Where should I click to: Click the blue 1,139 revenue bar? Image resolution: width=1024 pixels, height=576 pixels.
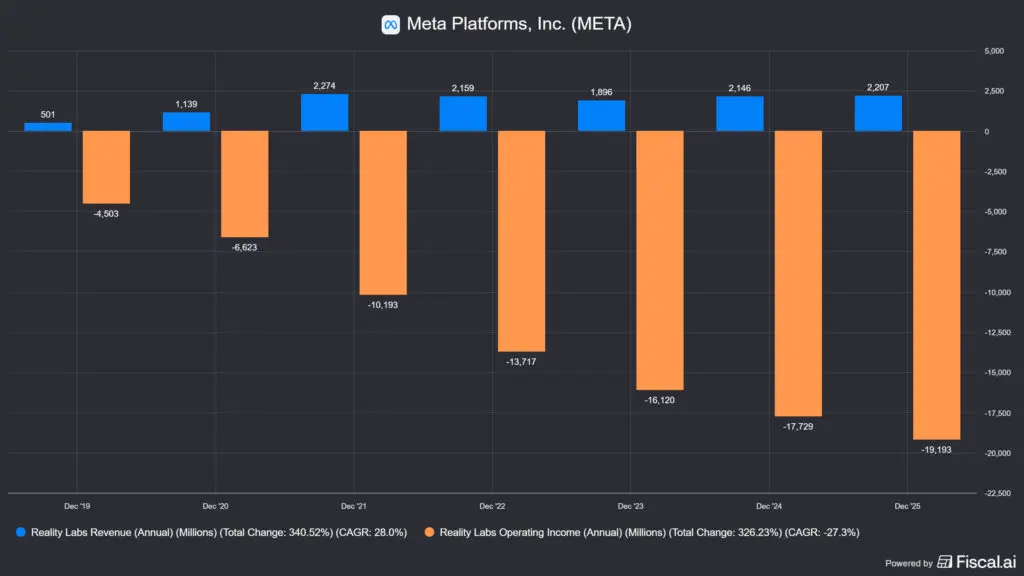[x=186, y=122]
